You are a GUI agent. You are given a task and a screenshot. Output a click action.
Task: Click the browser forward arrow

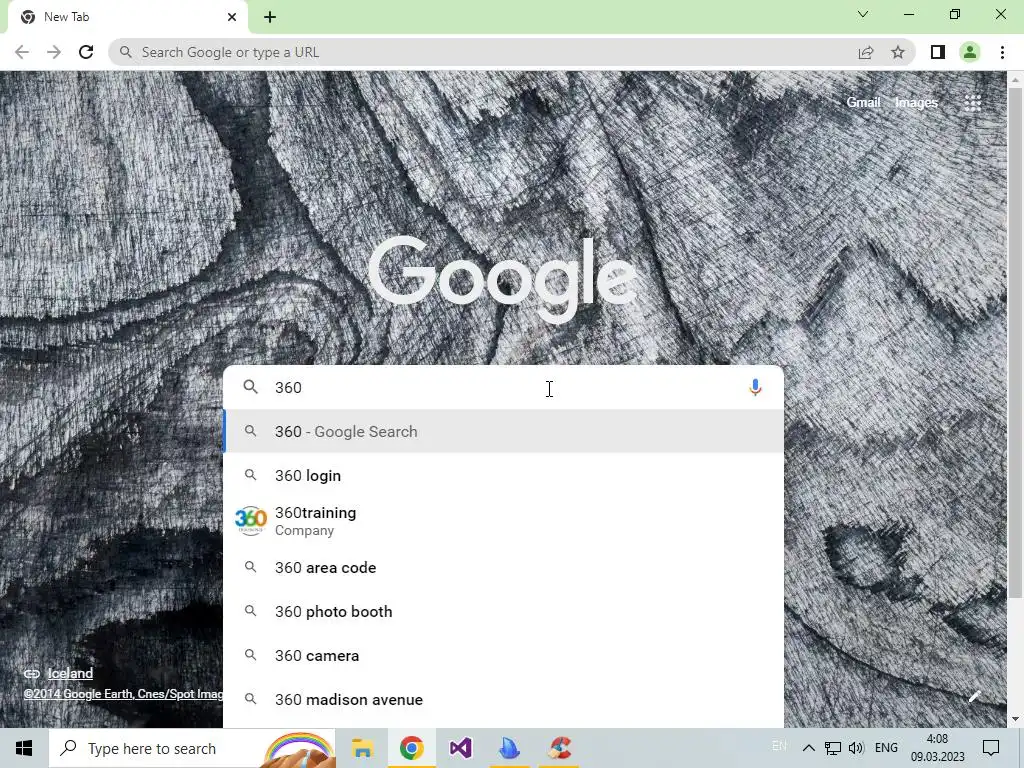[x=54, y=52]
